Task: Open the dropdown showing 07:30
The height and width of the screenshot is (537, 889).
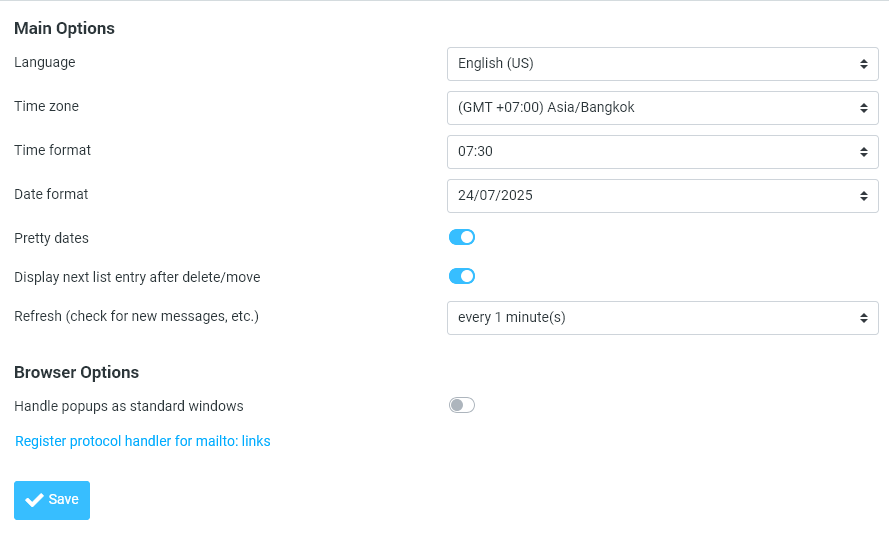Action: (650, 152)
